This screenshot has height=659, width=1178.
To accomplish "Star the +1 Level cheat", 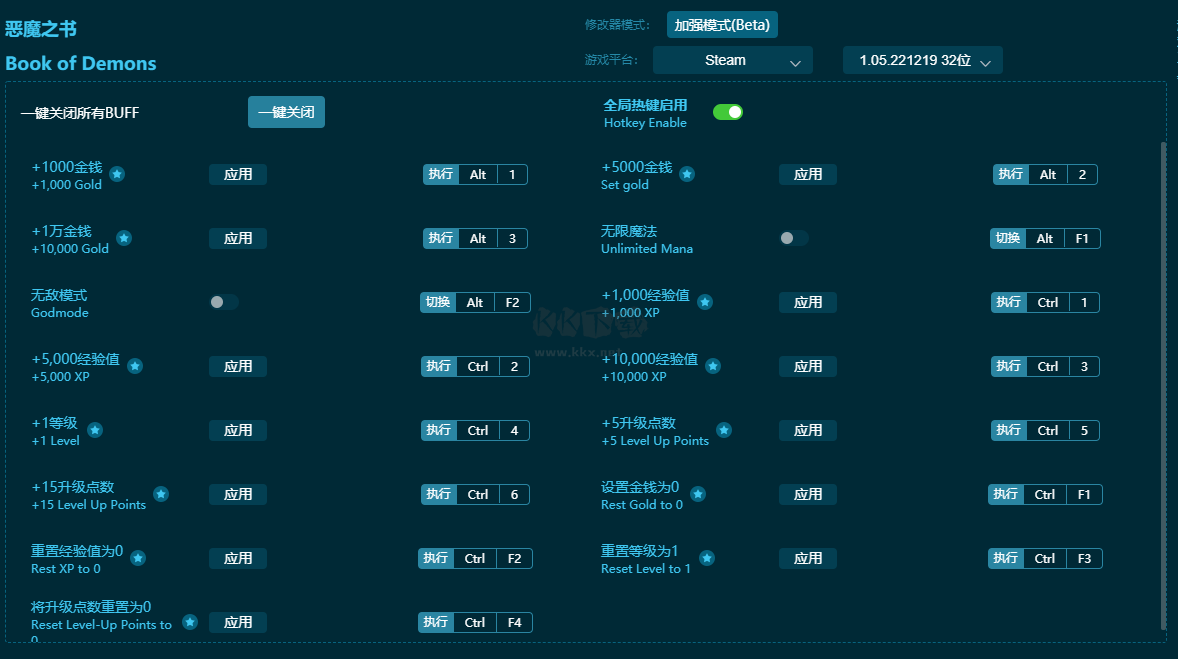I will tap(95, 430).
